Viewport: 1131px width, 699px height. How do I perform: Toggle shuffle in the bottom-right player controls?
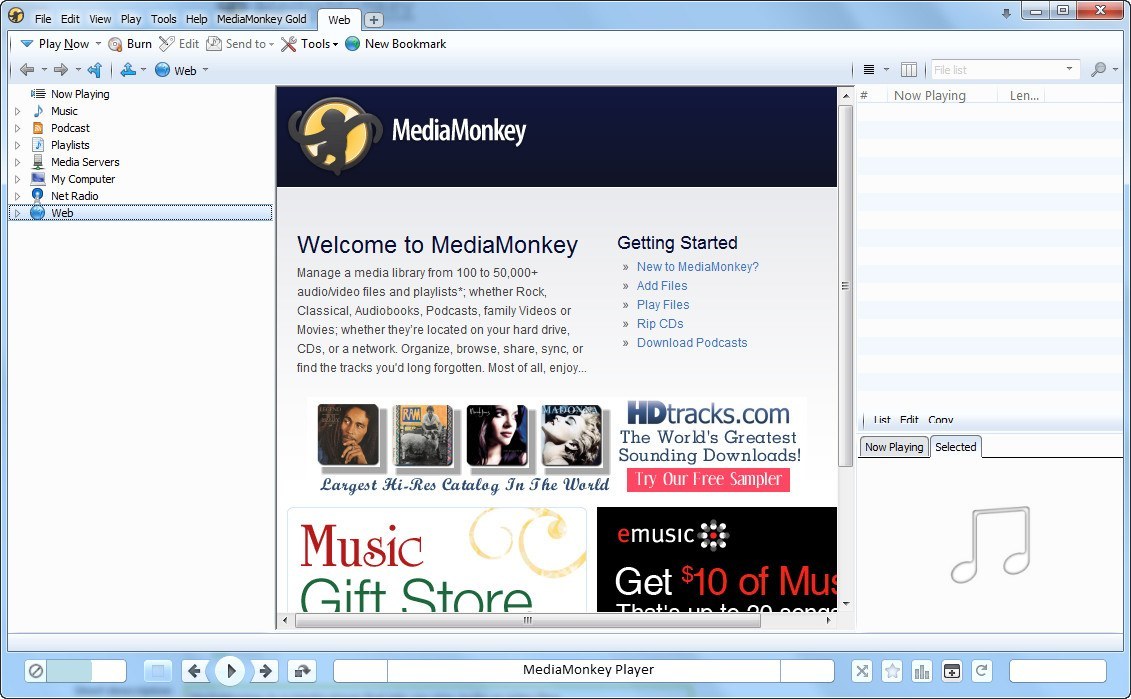coord(861,670)
